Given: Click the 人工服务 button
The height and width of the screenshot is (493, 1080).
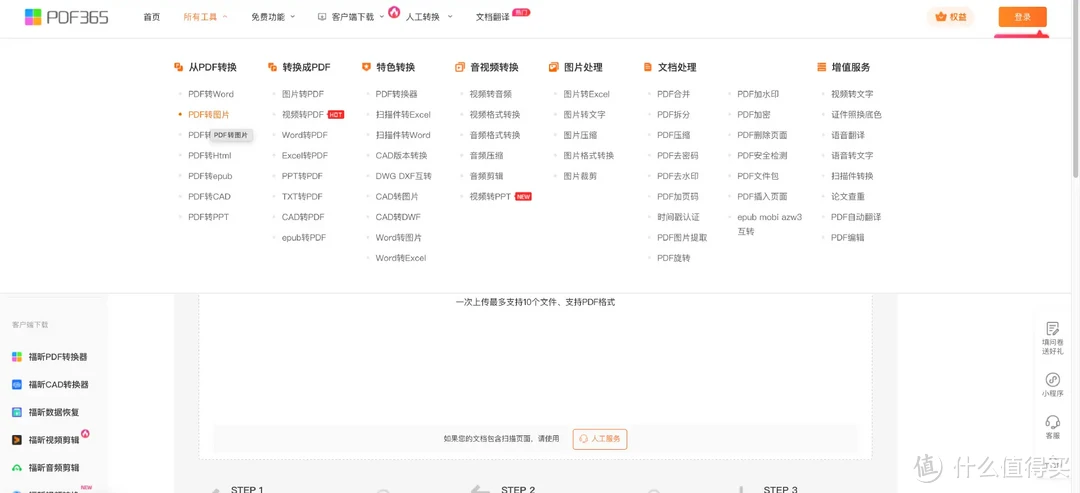Looking at the screenshot, I should pyautogui.click(x=600, y=439).
